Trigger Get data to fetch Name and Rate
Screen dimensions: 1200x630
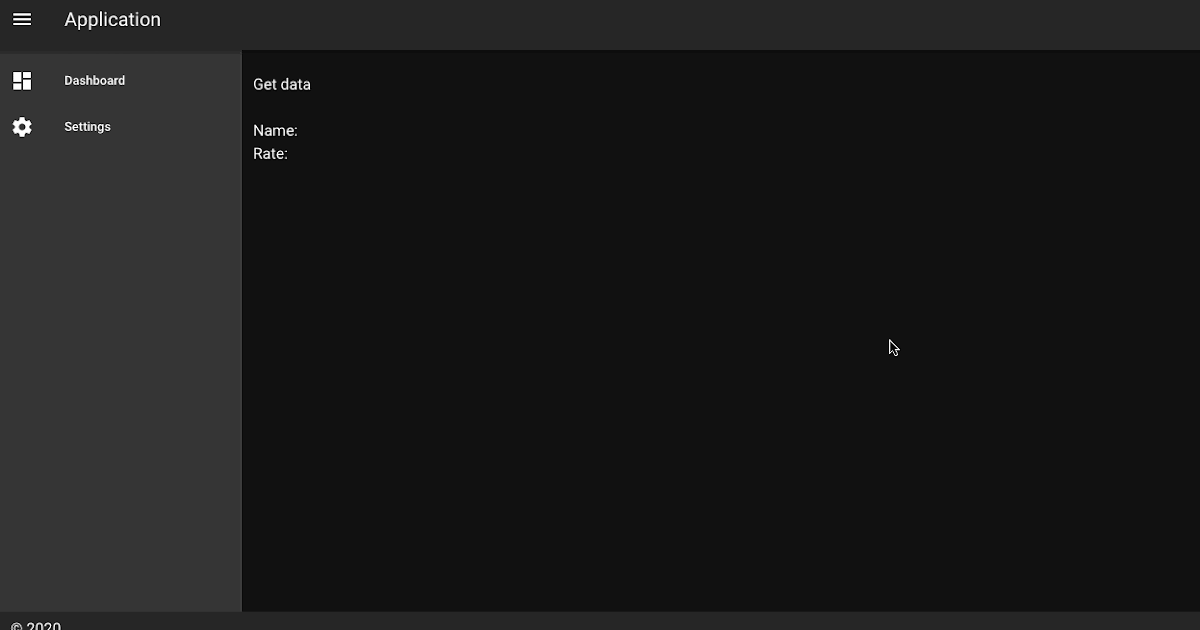[281, 84]
